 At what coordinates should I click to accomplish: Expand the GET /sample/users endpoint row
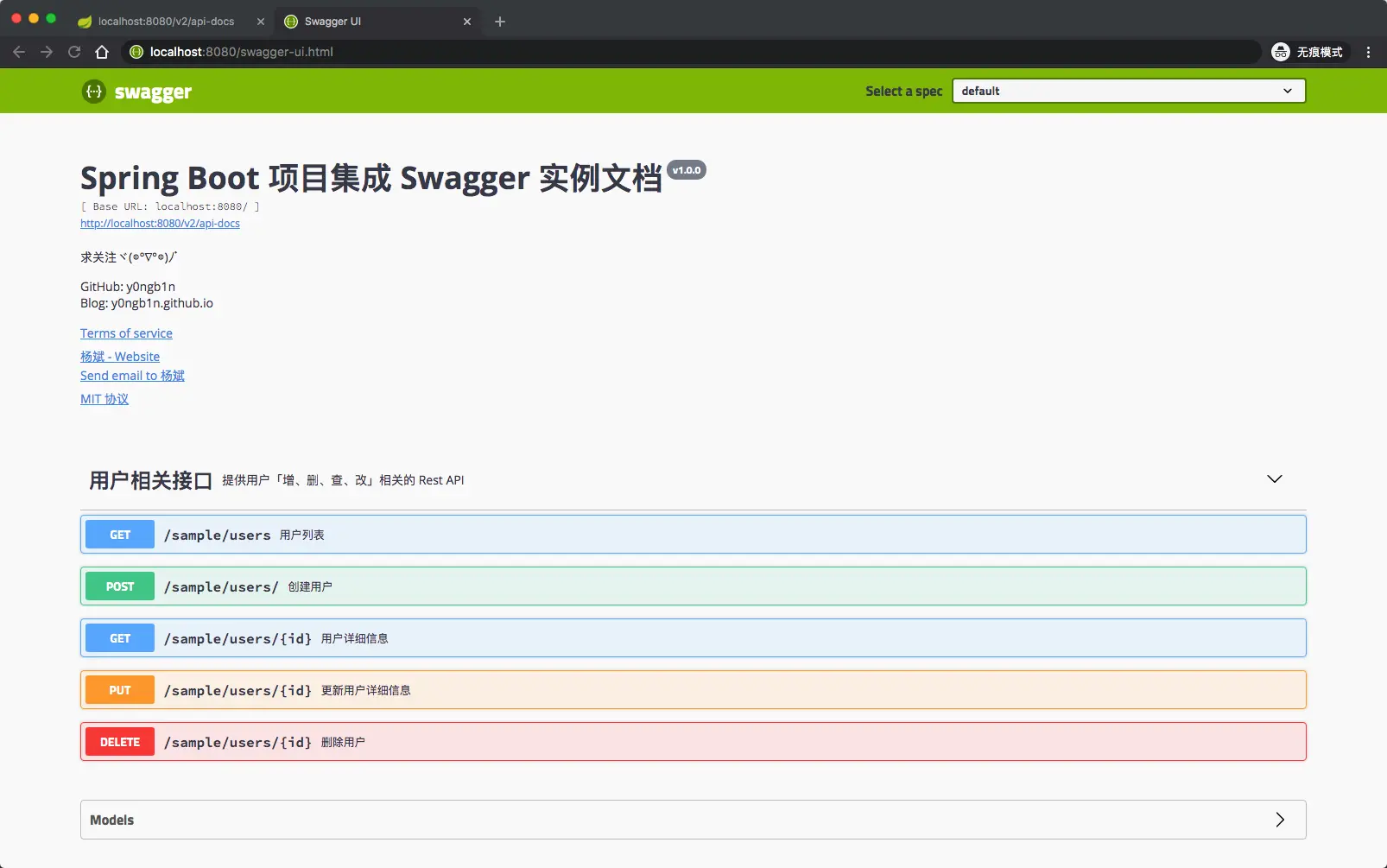pyautogui.click(x=605, y=534)
